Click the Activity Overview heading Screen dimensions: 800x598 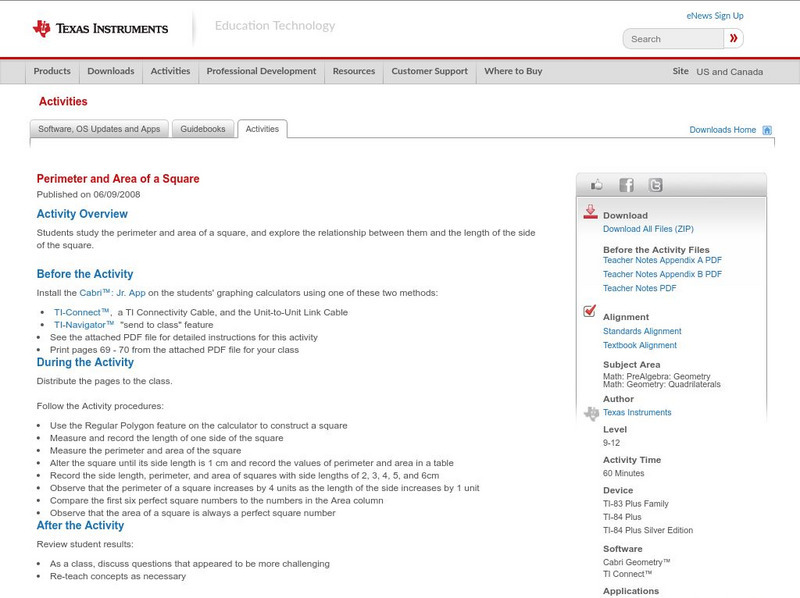(82, 214)
